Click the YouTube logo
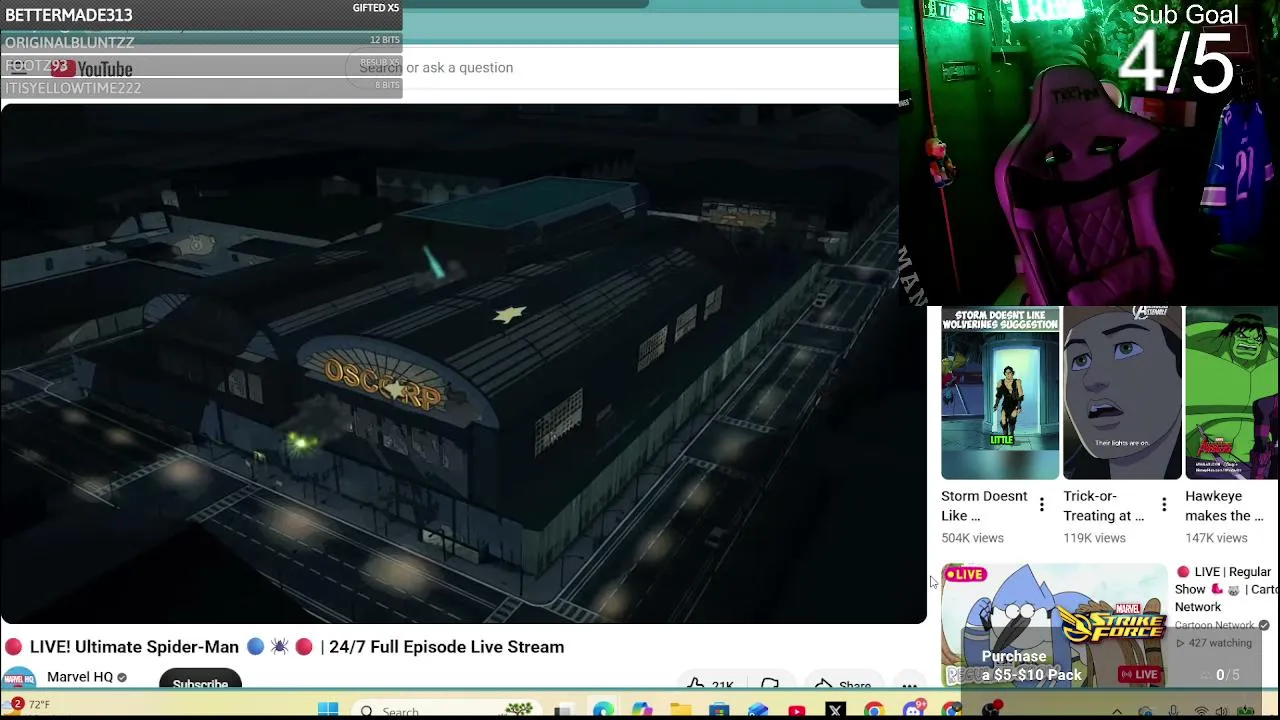The height and width of the screenshot is (720, 1280). click(x=92, y=68)
